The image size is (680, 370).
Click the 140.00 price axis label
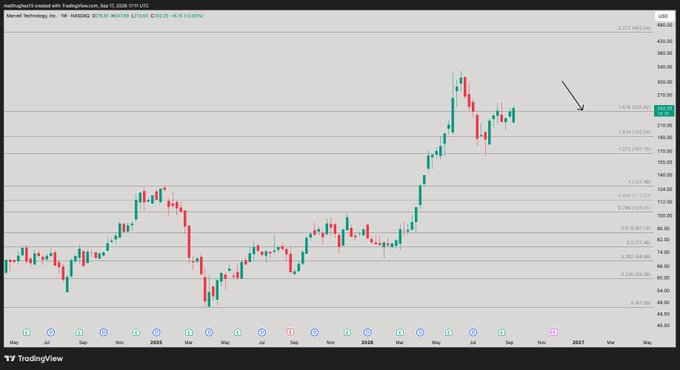coord(664,175)
